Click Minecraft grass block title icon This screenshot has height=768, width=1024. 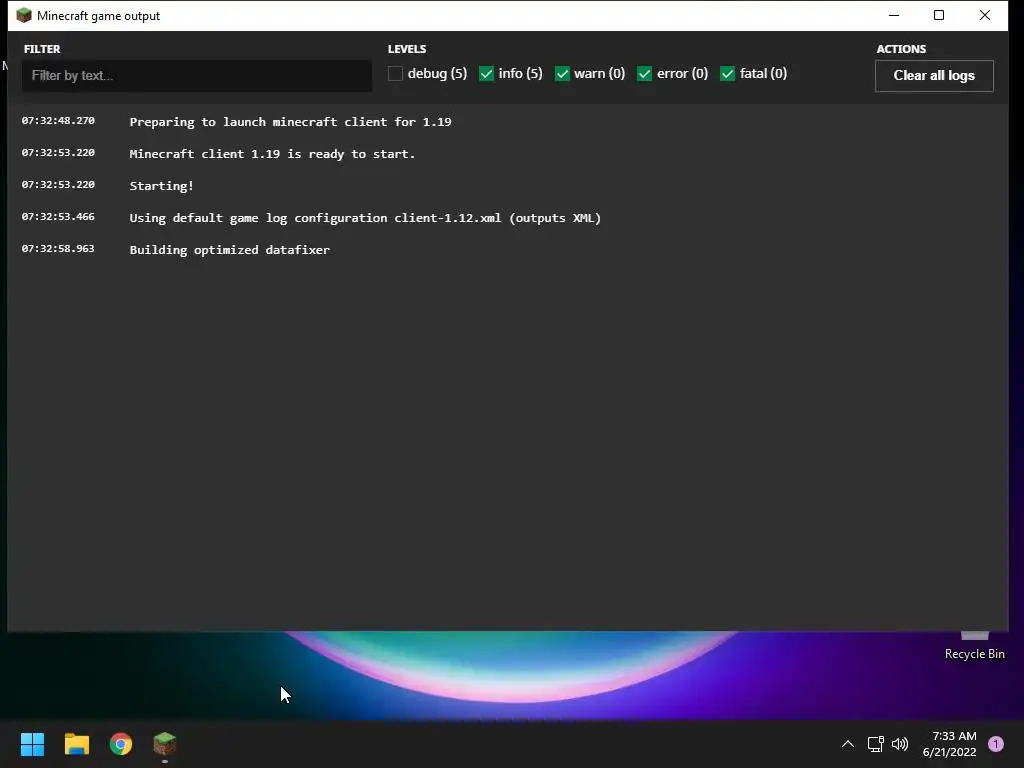(x=24, y=15)
